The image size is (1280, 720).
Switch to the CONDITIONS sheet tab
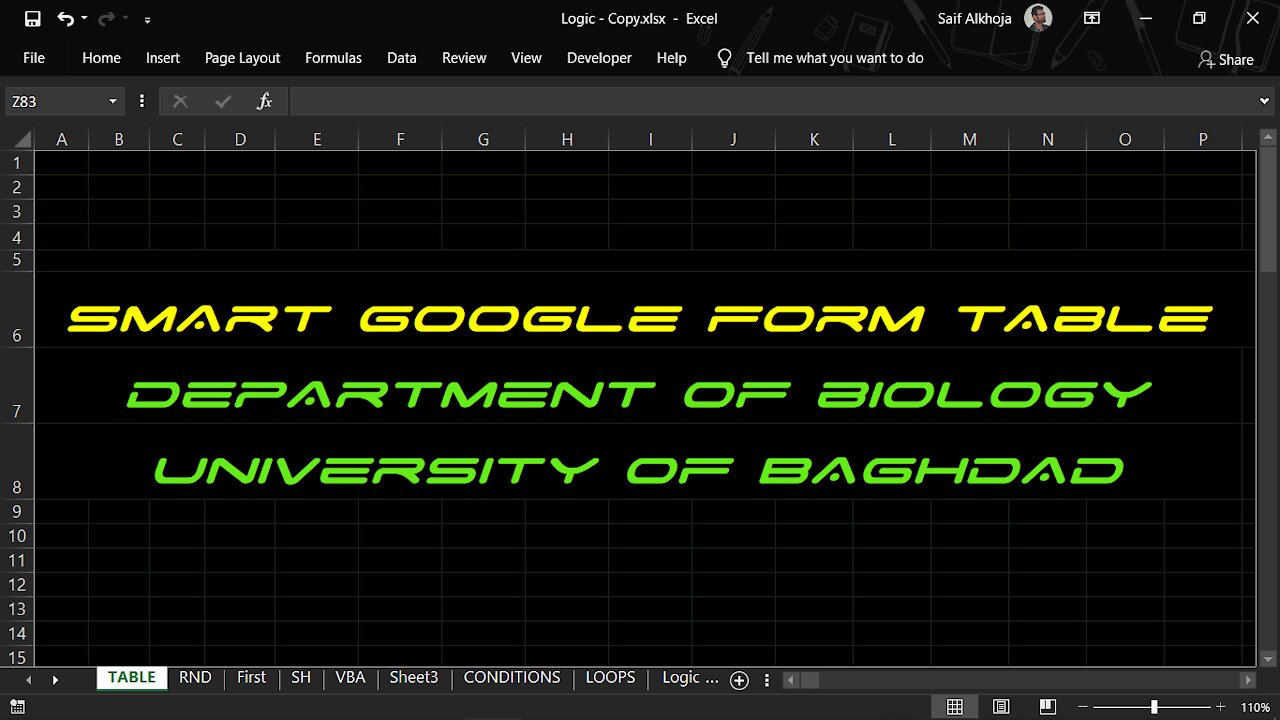pos(512,677)
